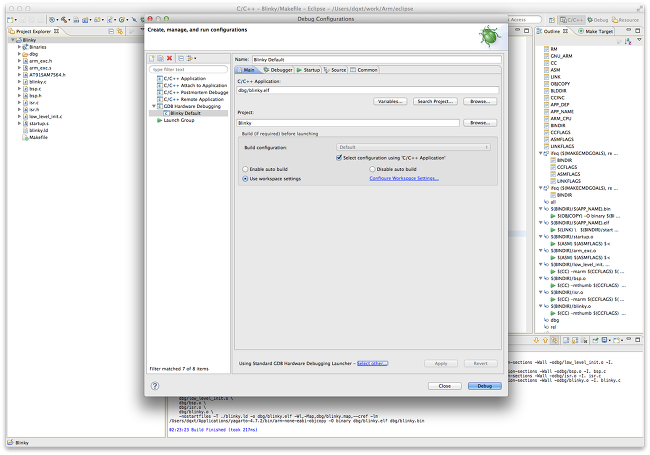Click the Search Project... button

coord(435,102)
